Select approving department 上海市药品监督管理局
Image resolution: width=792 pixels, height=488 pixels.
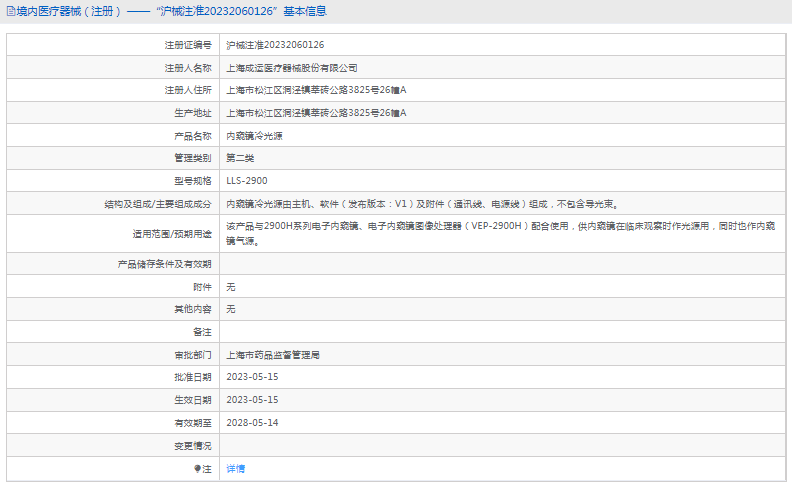[273, 355]
